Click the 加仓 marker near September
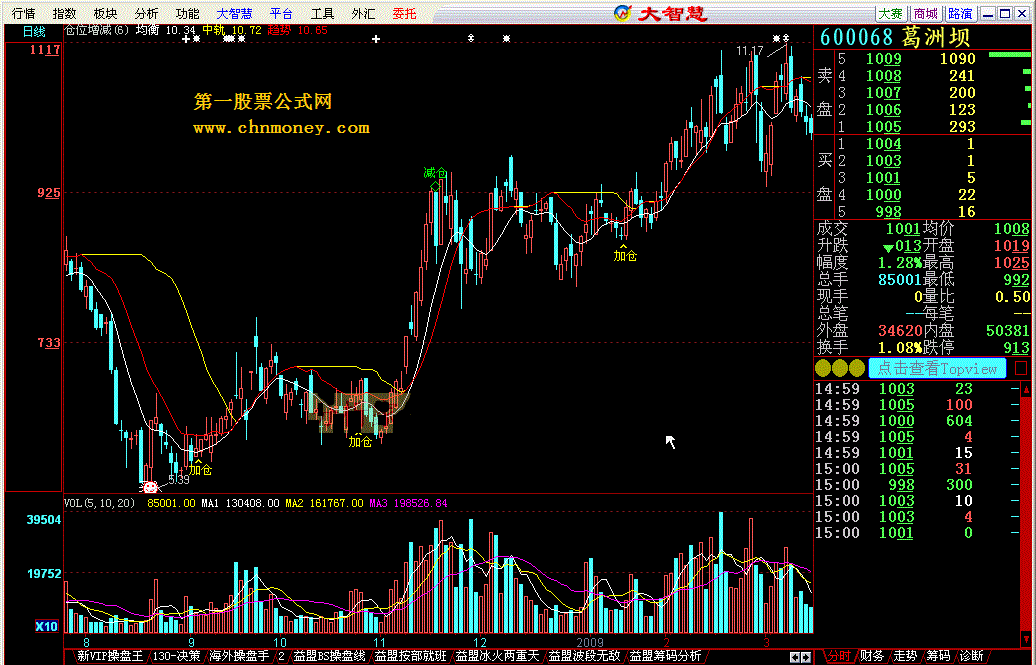1036x665 pixels. click(200, 469)
